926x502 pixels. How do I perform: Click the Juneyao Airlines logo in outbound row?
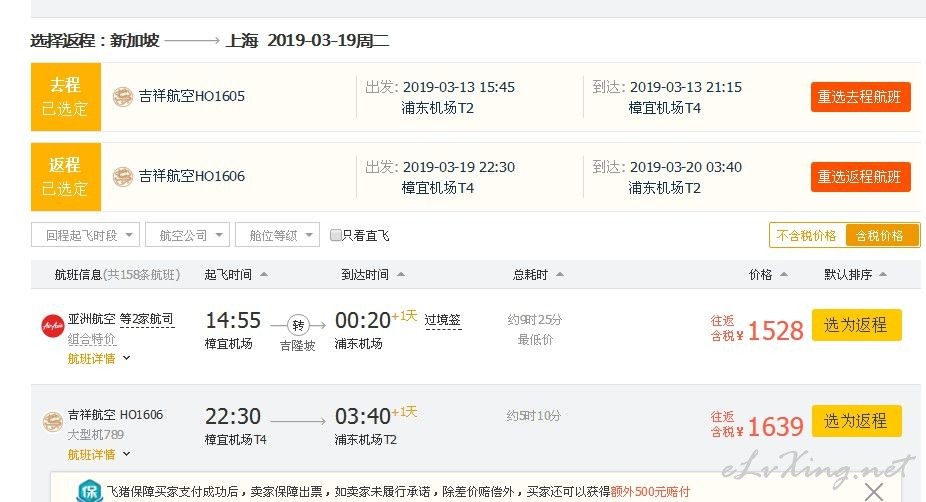(x=123, y=96)
